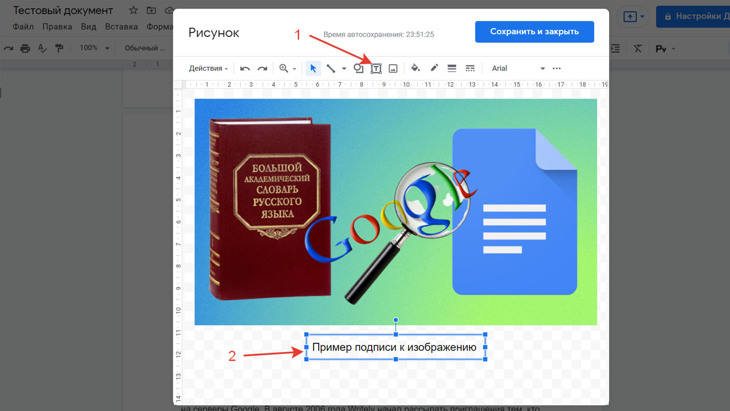Expand zoom options arrow in drawing toolbar

coord(294,69)
